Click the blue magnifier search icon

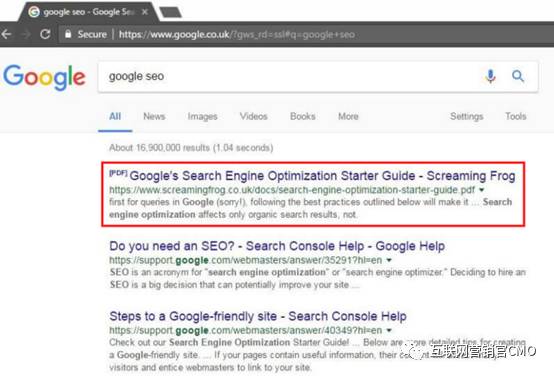(518, 76)
